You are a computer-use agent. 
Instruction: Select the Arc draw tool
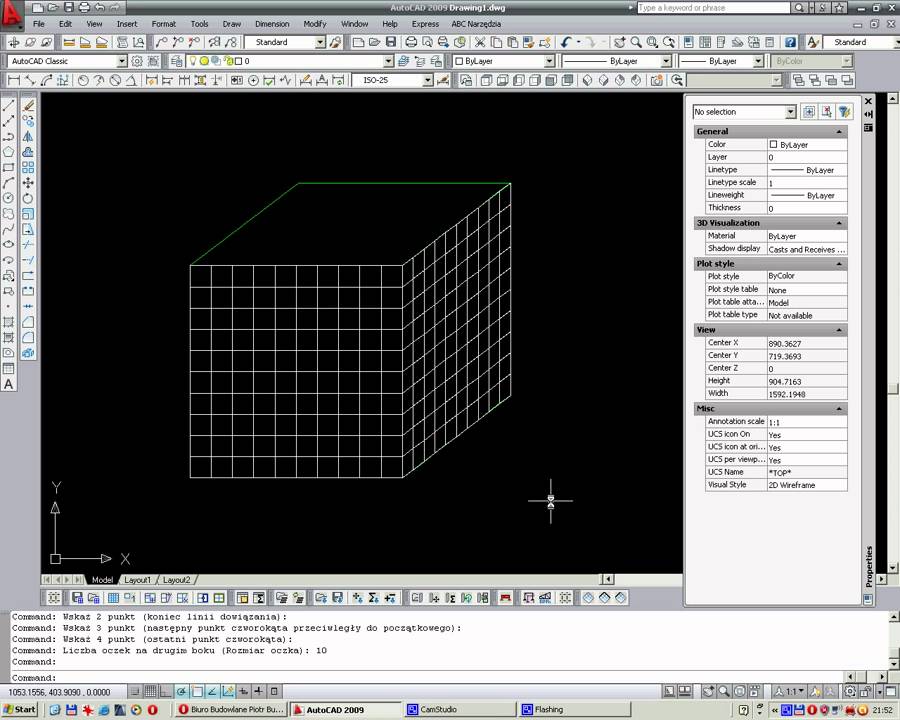[9, 183]
